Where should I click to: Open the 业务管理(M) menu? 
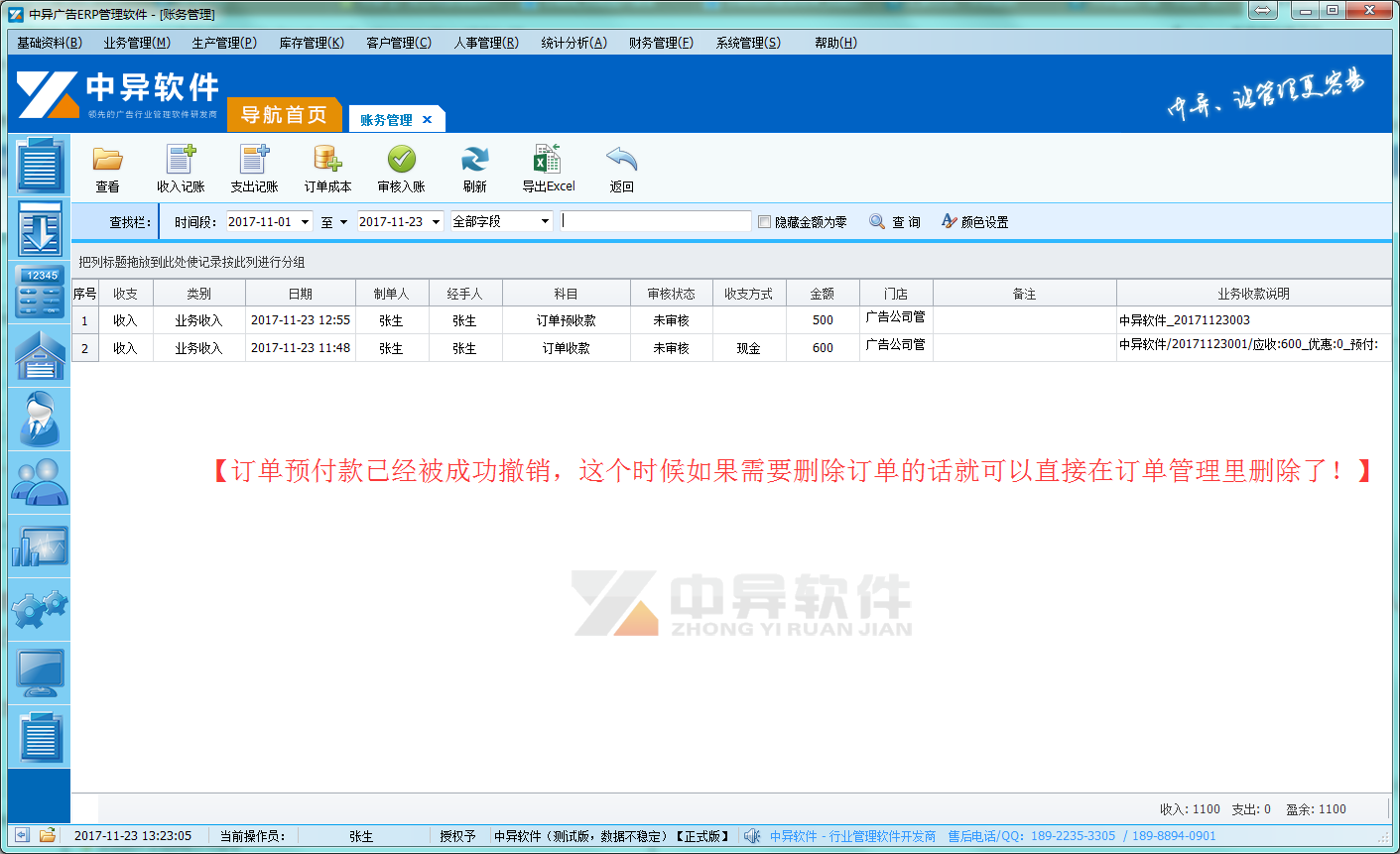coord(137,43)
